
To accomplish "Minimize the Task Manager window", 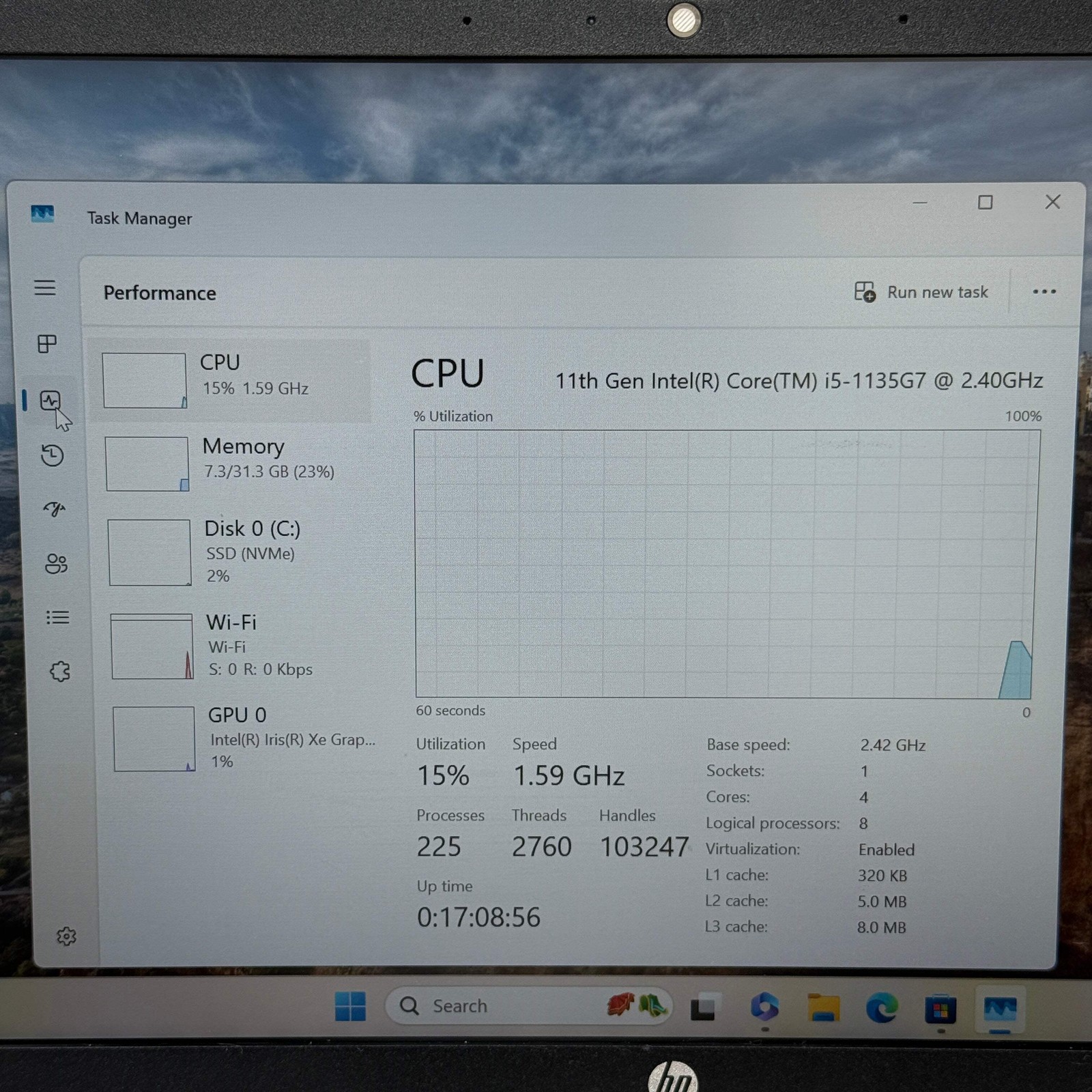I will pyautogui.click(x=920, y=203).
